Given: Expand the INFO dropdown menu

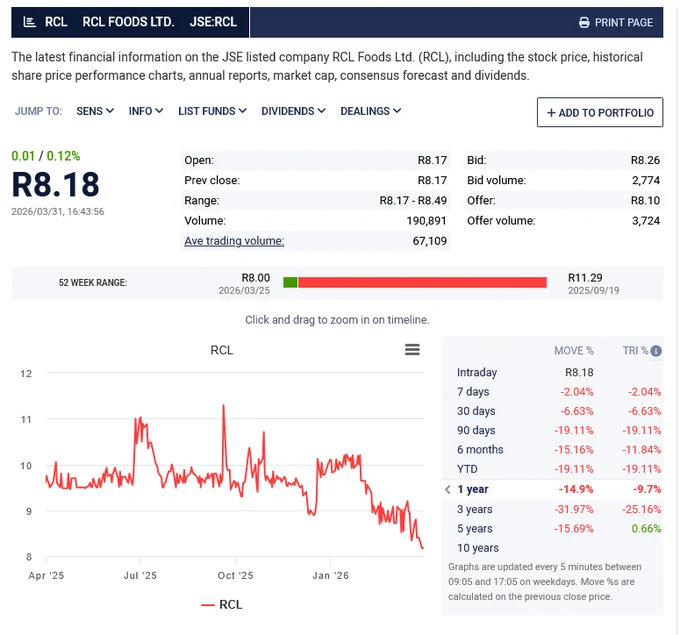Looking at the screenshot, I should pos(146,111).
